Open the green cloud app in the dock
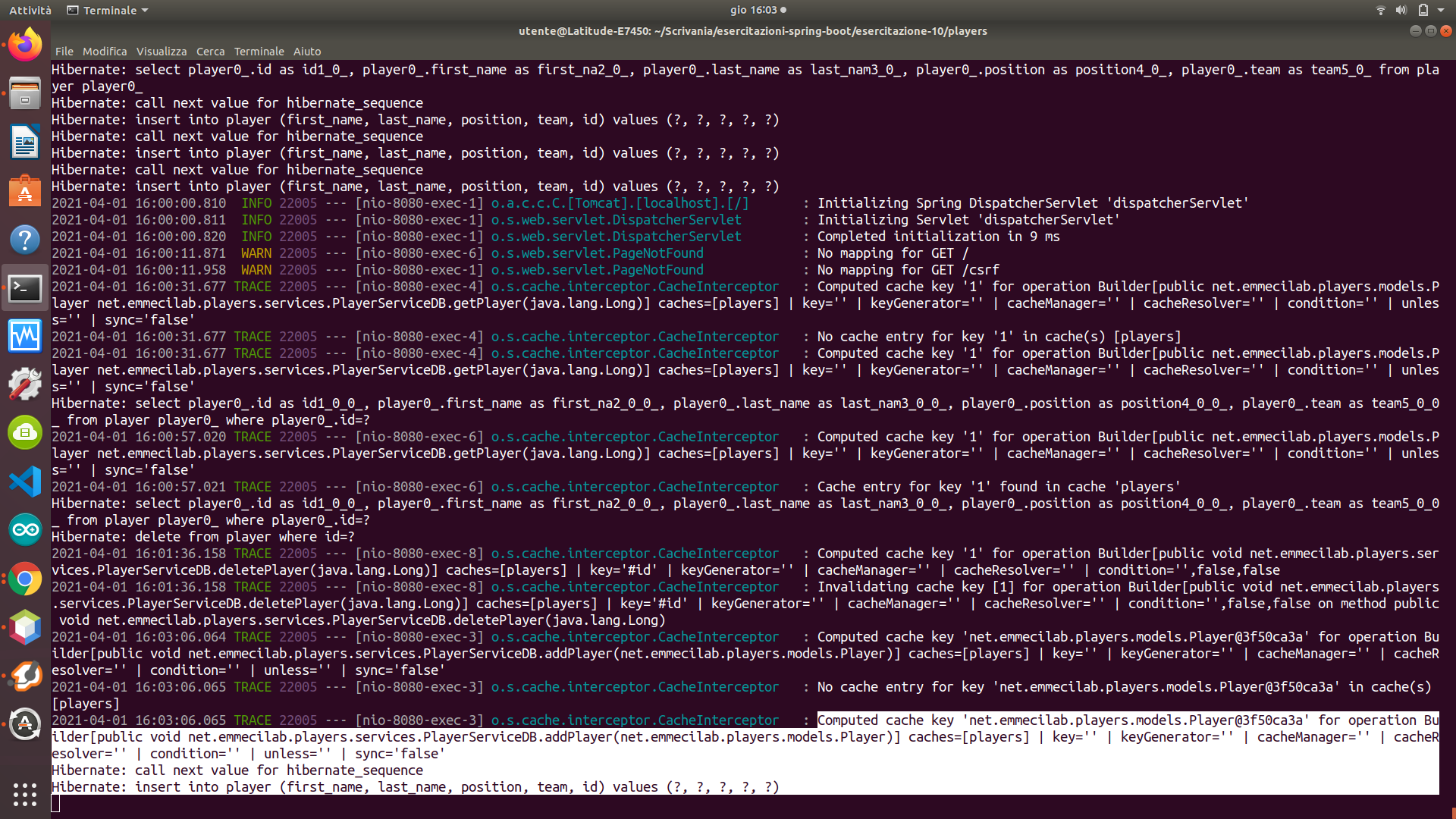Screen dimensions: 1456x819 pyautogui.click(x=25, y=433)
